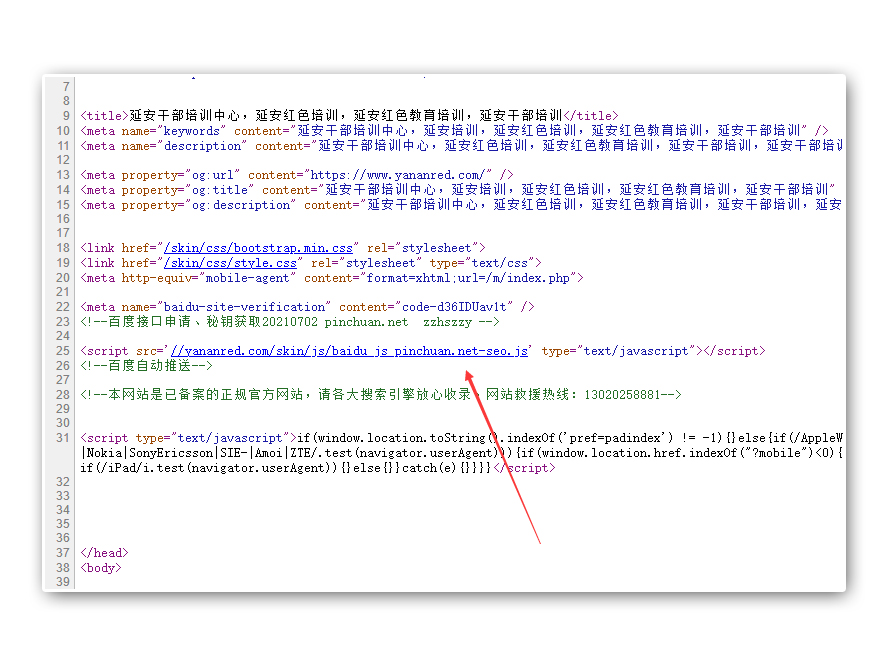Click the 百度自动推送 comment on line 26
The width and height of the screenshot is (888, 666).
147,366
